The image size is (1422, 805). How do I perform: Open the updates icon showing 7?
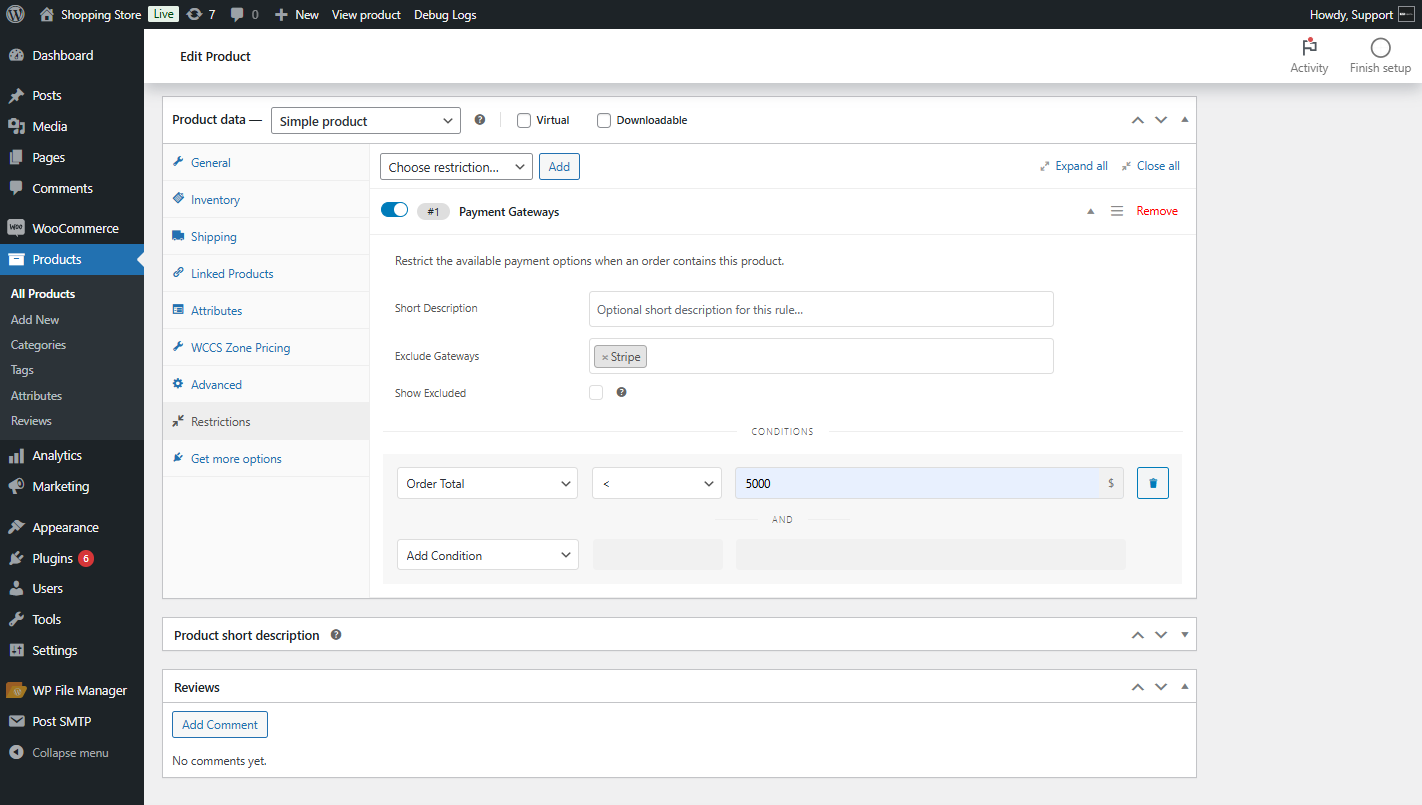point(200,15)
